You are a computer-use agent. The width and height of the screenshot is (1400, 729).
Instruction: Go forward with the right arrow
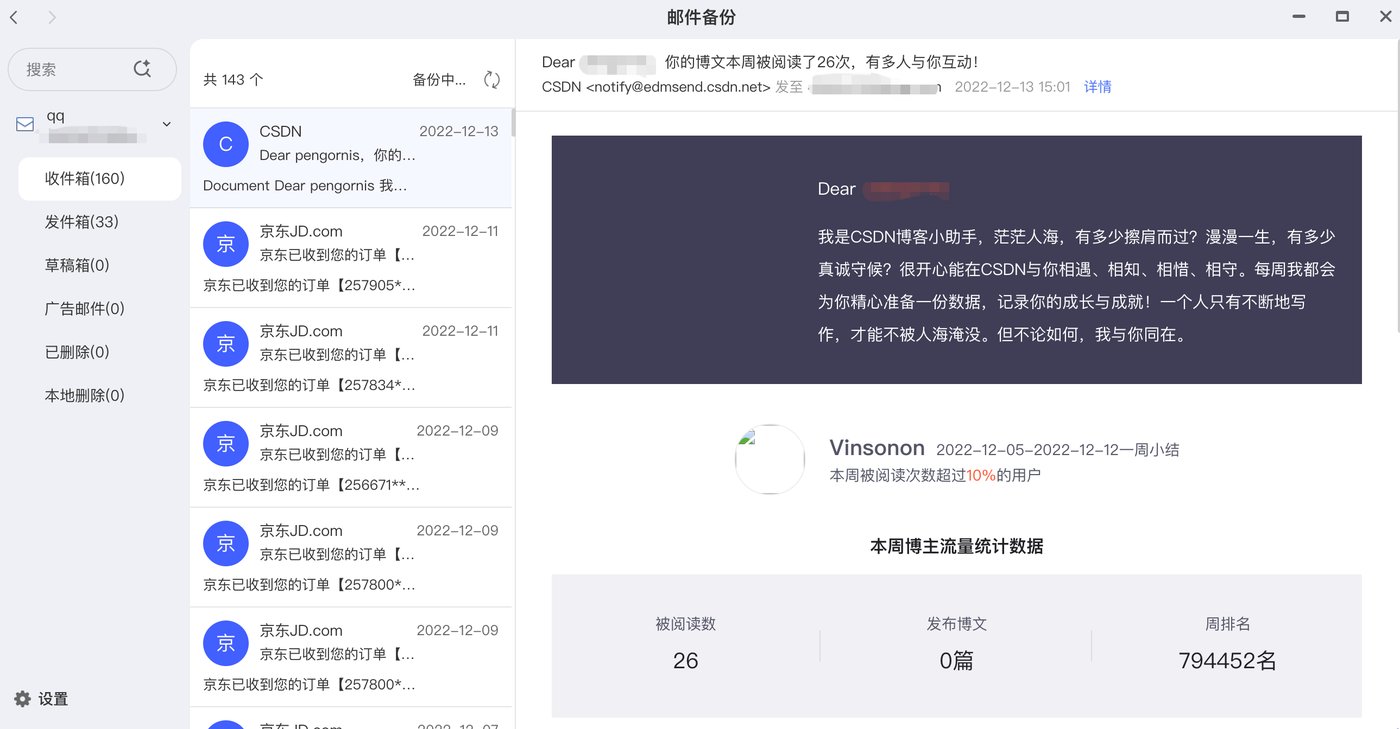click(x=52, y=17)
